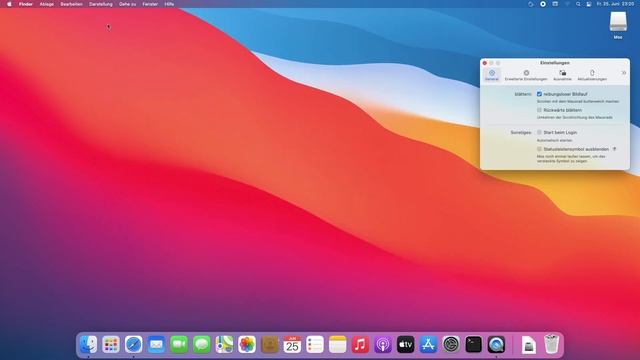
Task: Open Launchpad in the Dock
Action: 111,344
